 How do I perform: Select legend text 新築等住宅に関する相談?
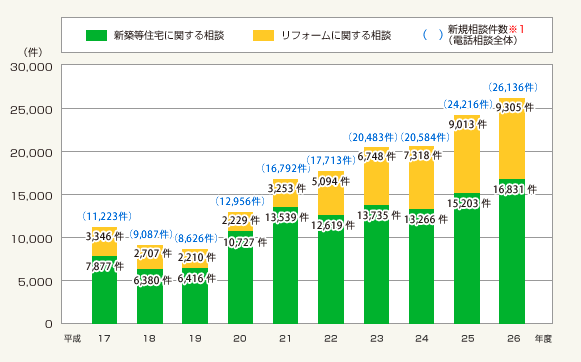point(169,36)
